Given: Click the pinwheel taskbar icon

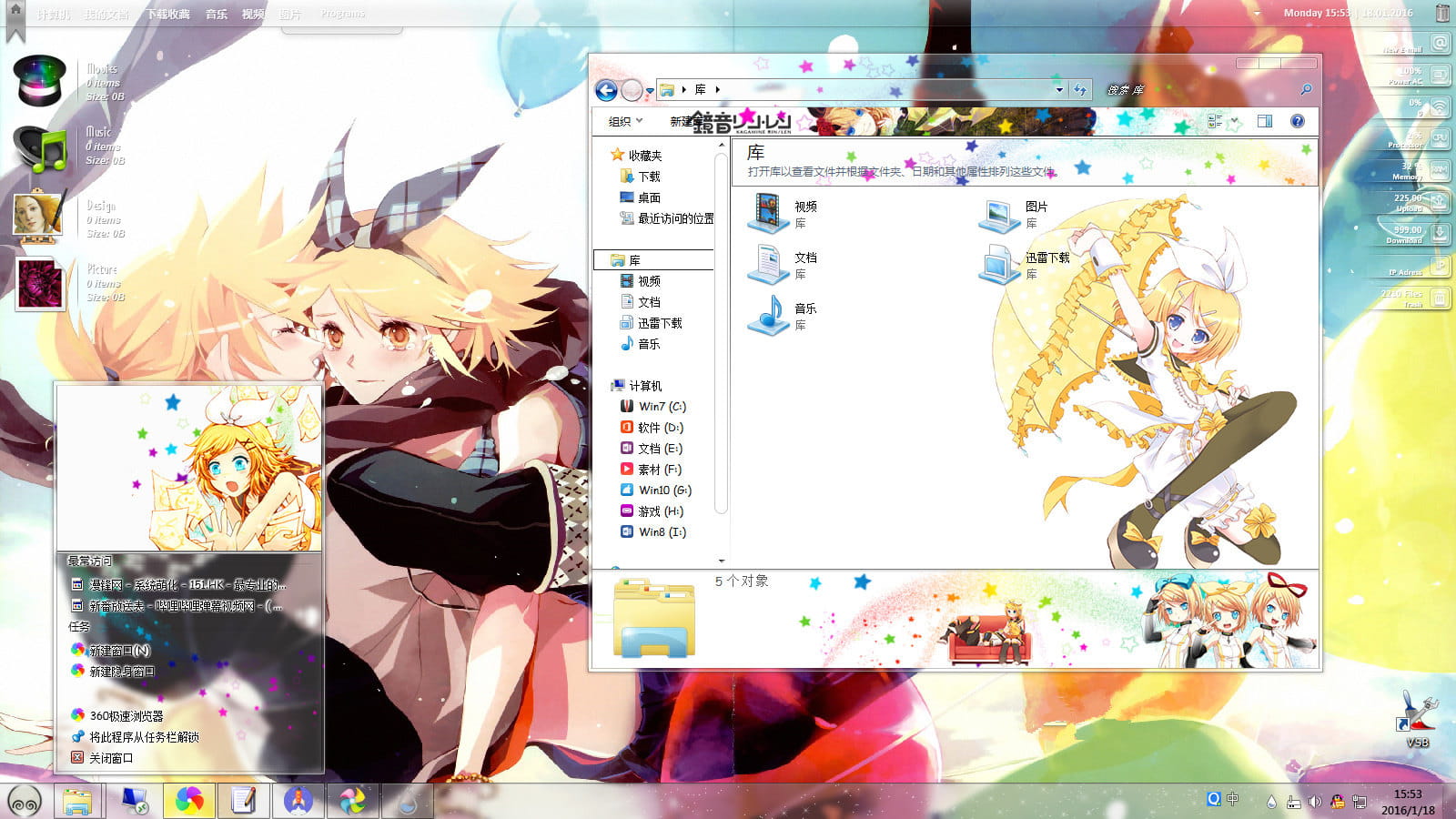Looking at the screenshot, I should pyautogui.click(x=352, y=801).
